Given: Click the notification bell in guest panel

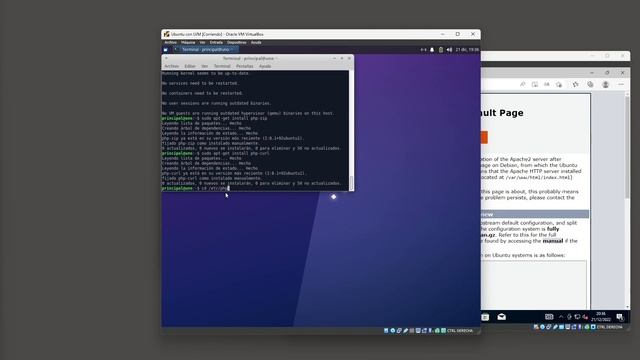Looking at the screenshot, I should [x=432, y=50].
